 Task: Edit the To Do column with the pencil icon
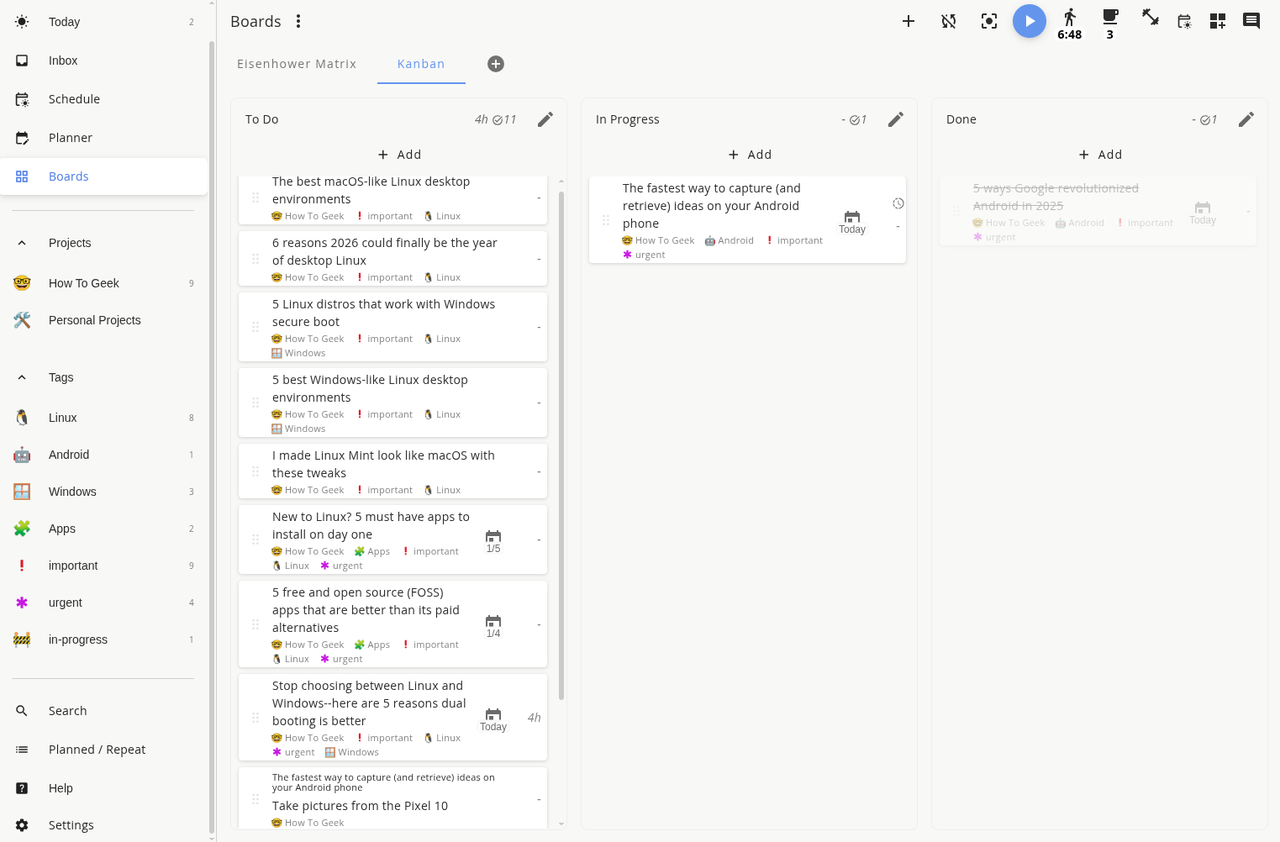pos(545,119)
